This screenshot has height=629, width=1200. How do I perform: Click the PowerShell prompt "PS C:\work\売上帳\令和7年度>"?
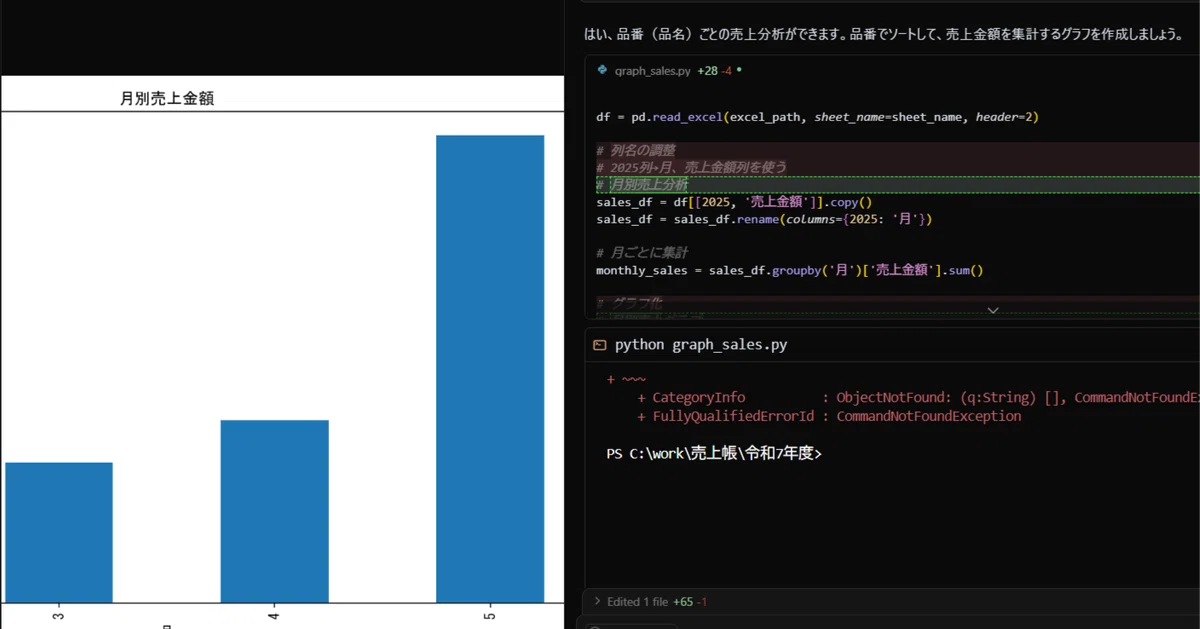click(x=714, y=453)
